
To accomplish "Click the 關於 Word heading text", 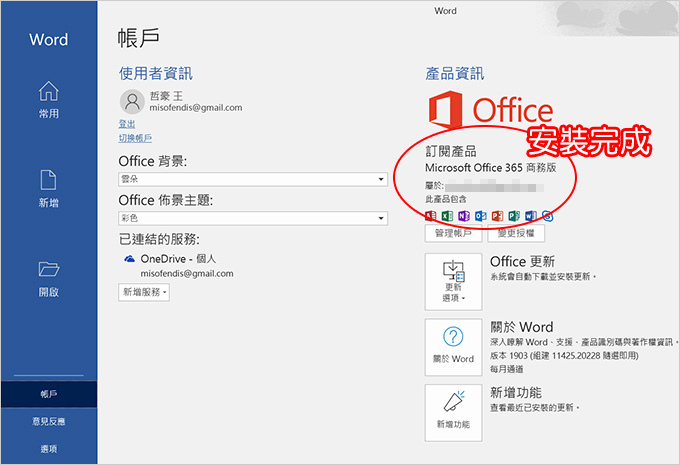I will (x=522, y=327).
